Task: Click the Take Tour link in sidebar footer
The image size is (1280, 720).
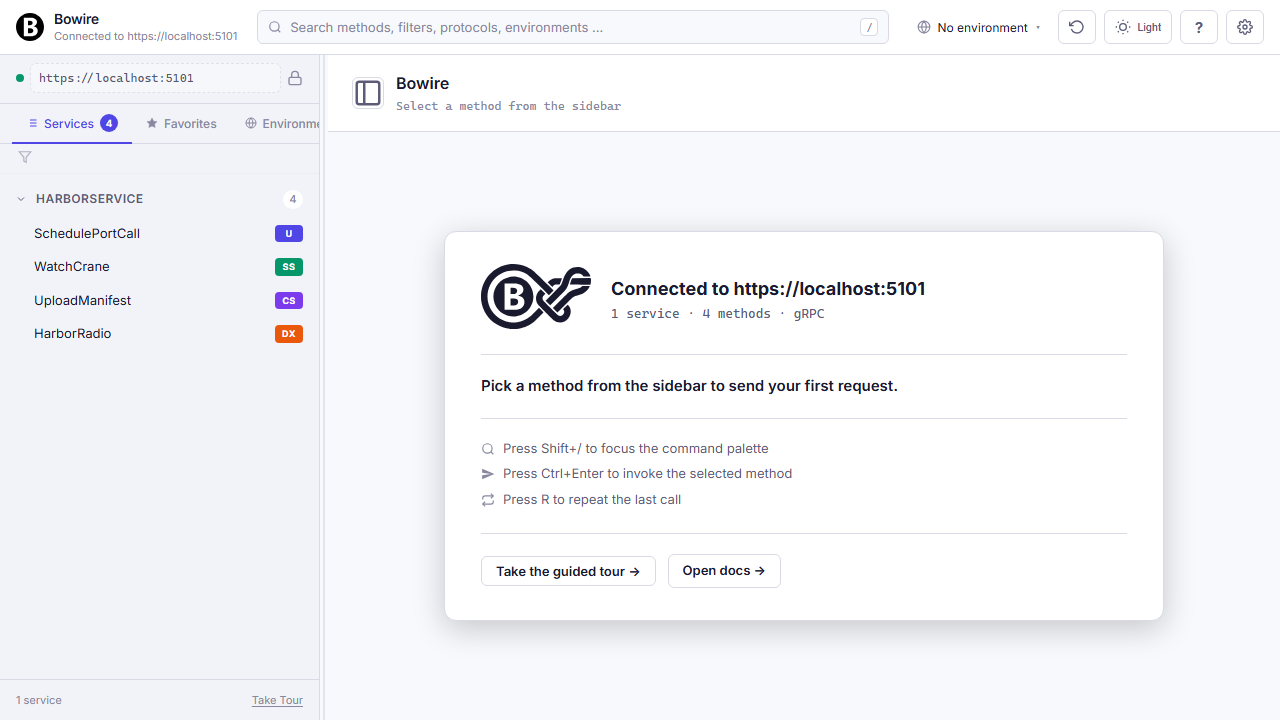Action: point(277,700)
